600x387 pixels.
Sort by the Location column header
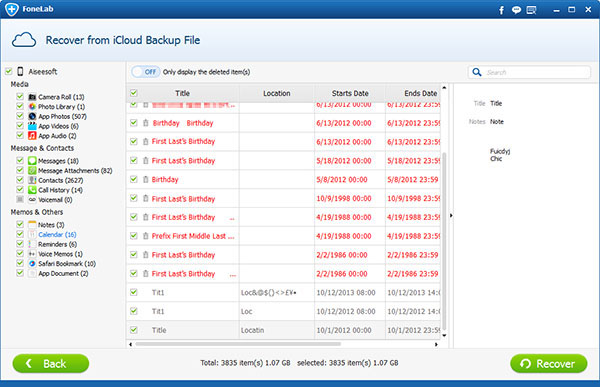click(277, 93)
